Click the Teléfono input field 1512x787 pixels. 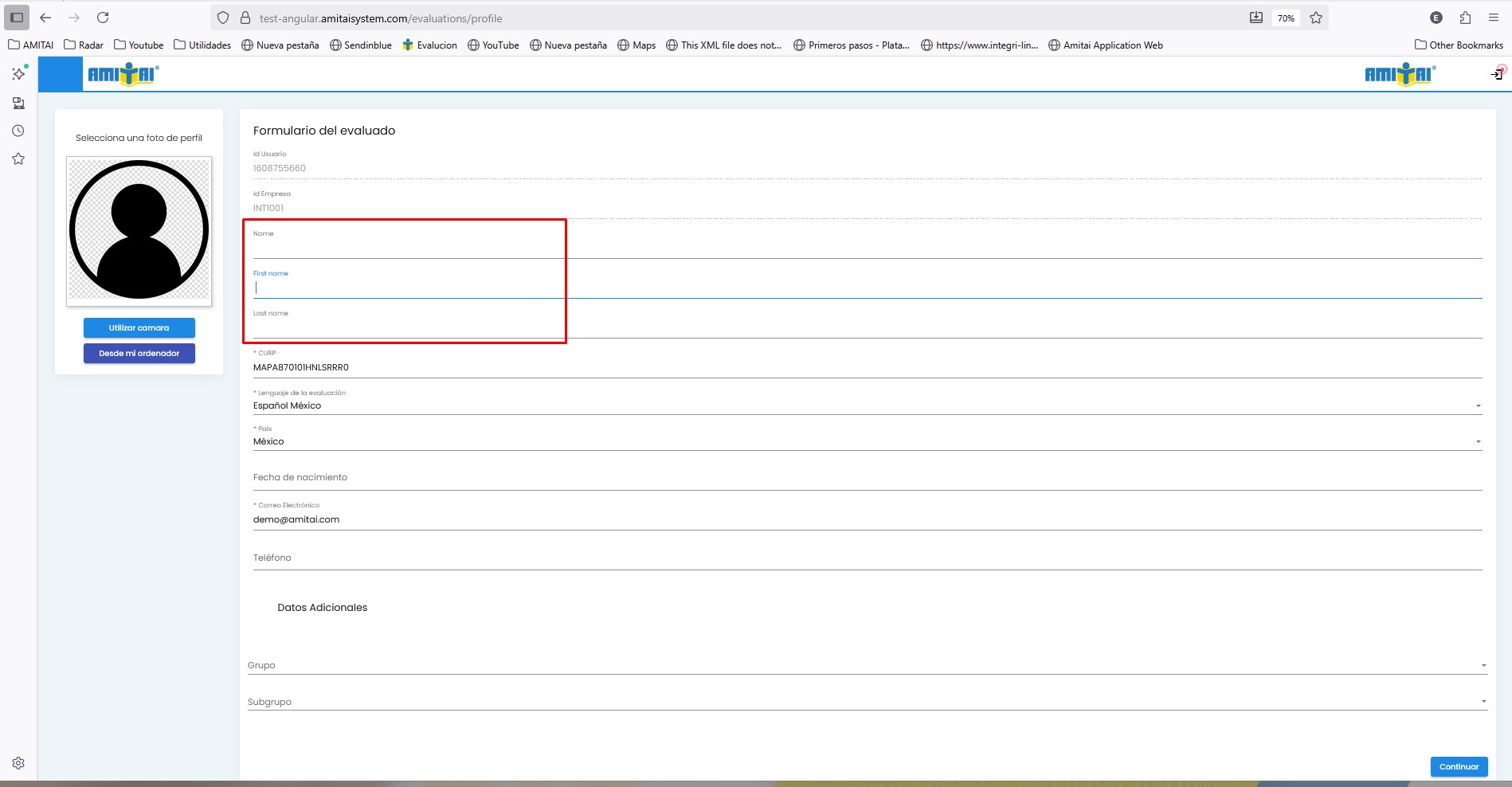coord(866,558)
